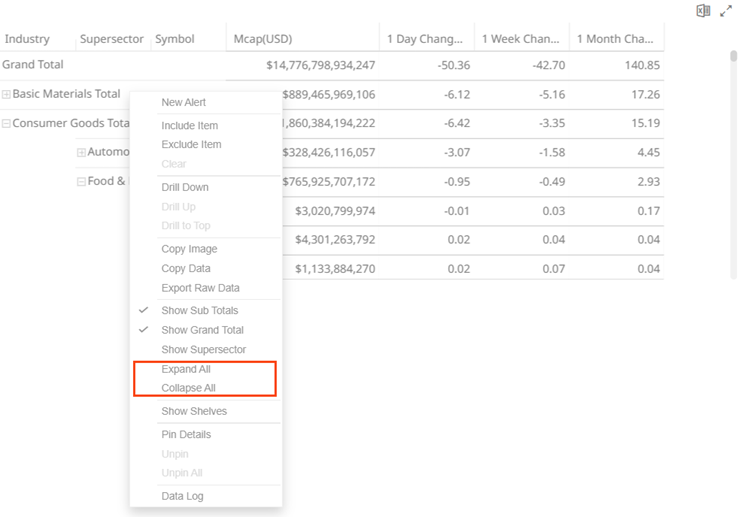Expand the Basic Materials Total row
Image resolution: width=743 pixels, height=517 pixels.
[x=7, y=95]
